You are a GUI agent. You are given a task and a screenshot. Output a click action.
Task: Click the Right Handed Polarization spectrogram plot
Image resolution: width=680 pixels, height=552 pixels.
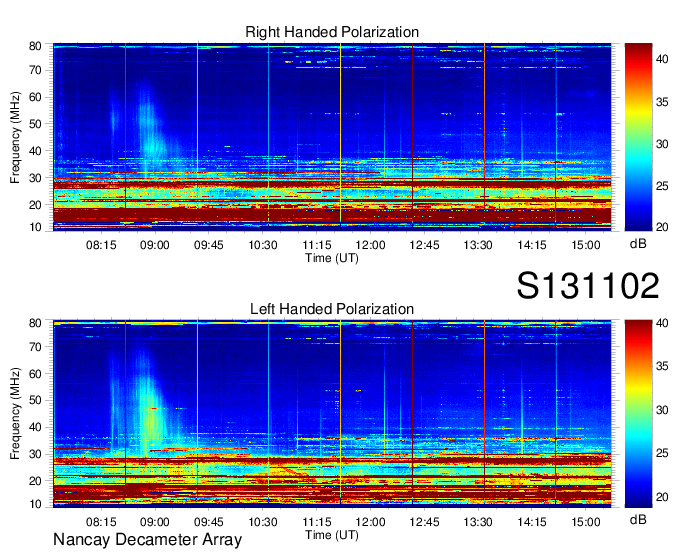[x=332, y=137]
